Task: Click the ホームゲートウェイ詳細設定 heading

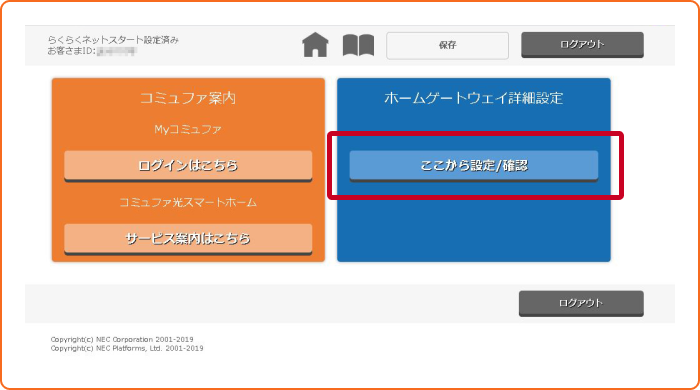Action: pos(474,98)
